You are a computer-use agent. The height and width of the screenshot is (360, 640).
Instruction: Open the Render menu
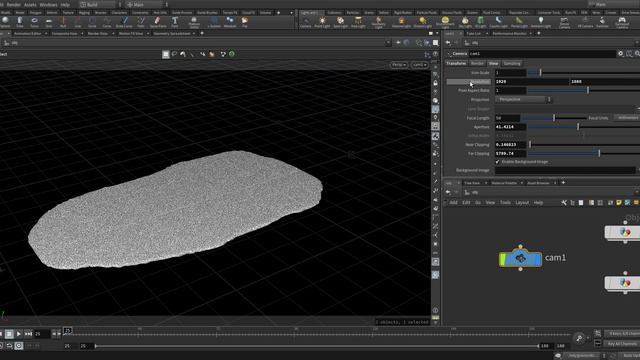[x=13, y=4]
